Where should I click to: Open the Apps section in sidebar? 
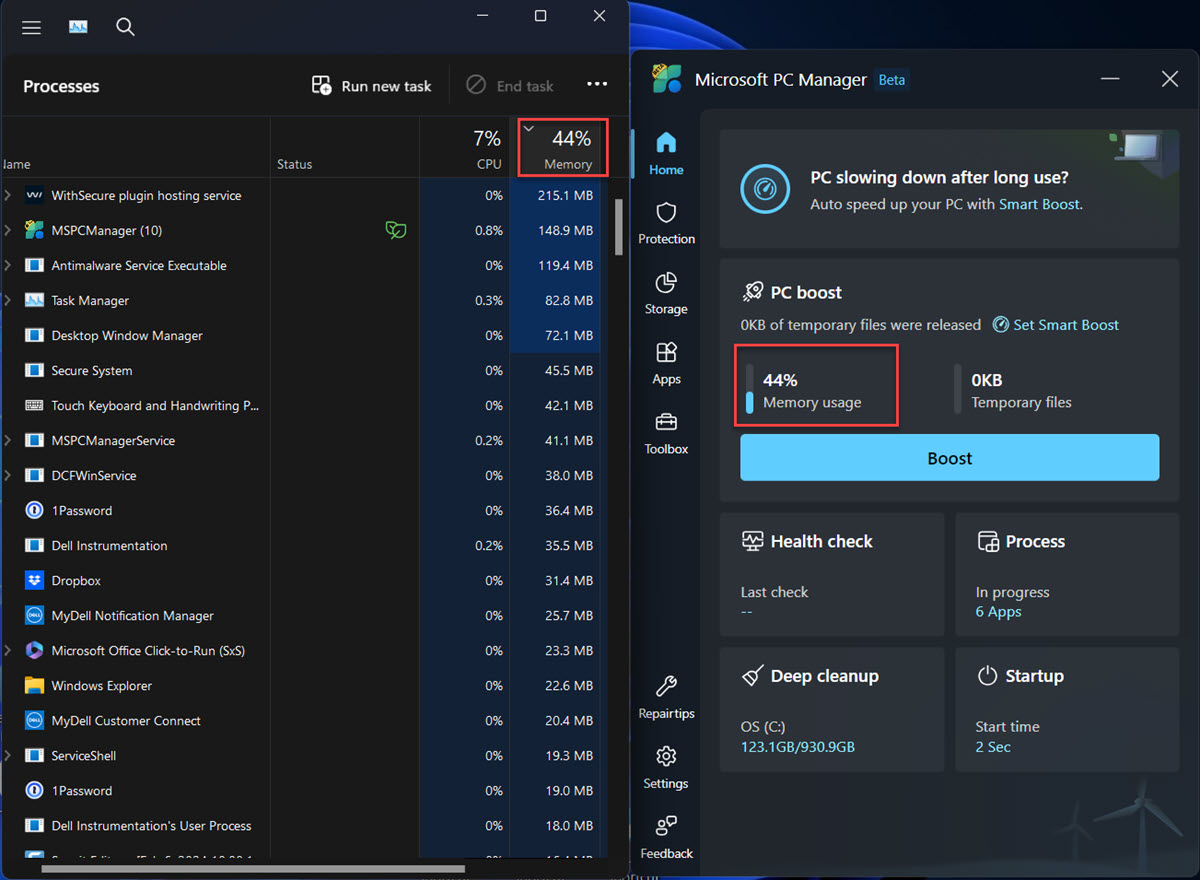click(x=666, y=363)
